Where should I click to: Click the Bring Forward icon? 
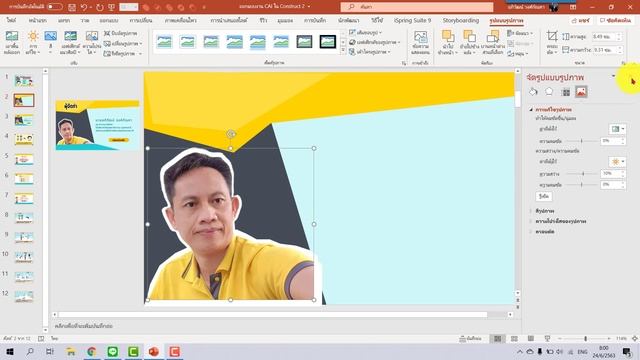[448, 36]
